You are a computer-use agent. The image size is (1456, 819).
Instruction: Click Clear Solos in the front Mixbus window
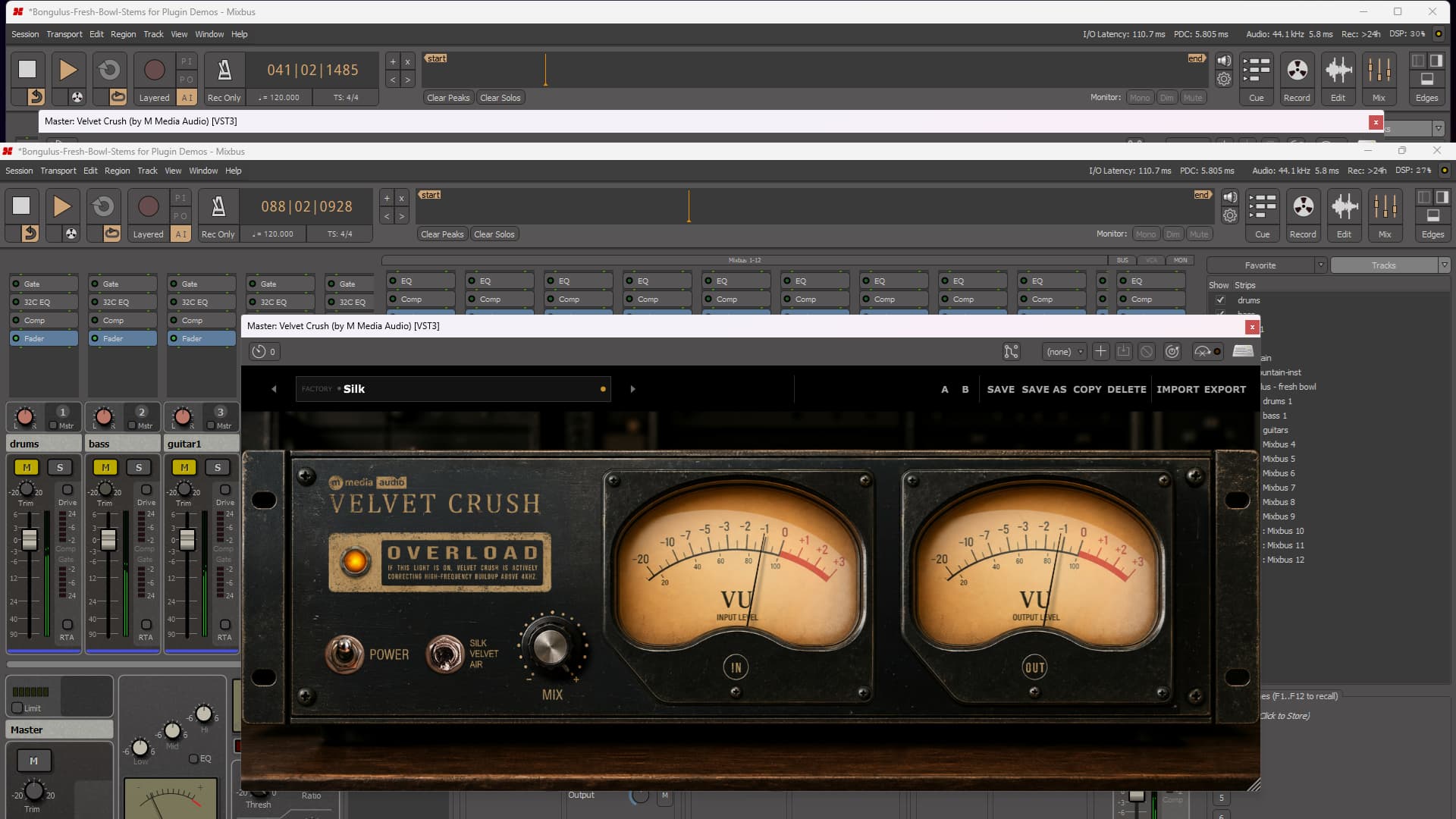coord(494,234)
